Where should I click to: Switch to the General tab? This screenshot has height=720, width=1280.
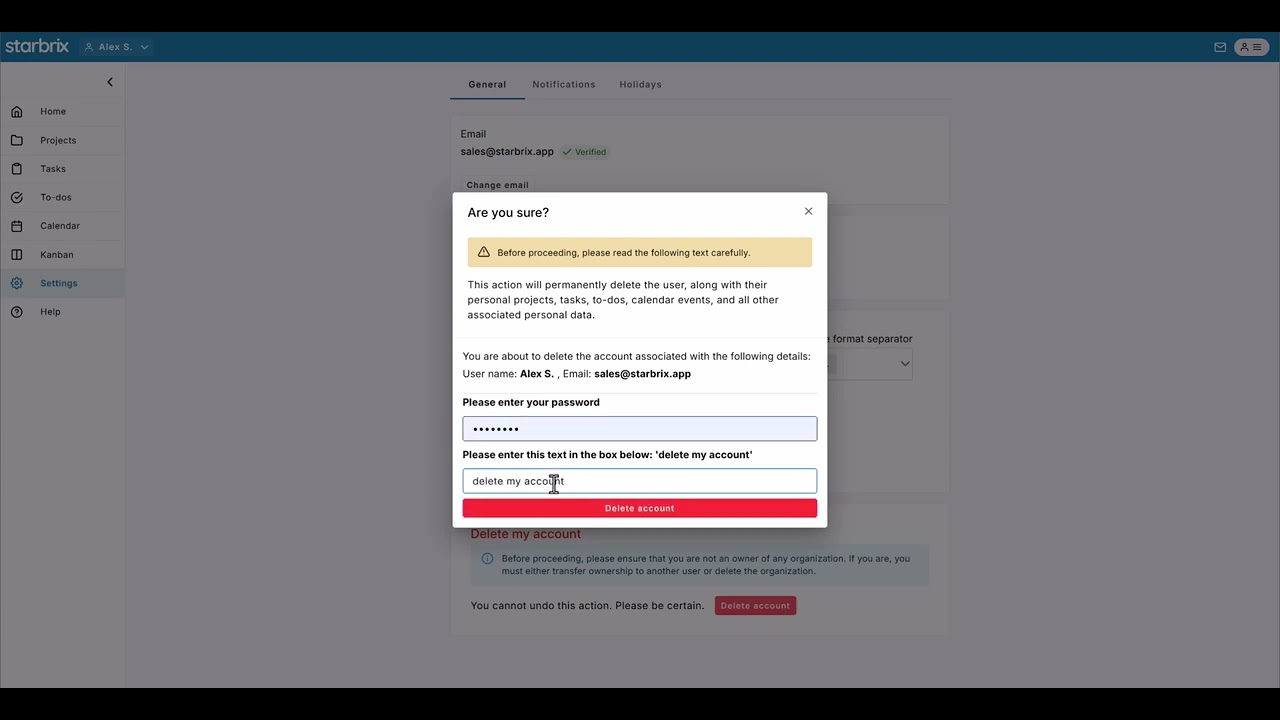pos(487,84)
